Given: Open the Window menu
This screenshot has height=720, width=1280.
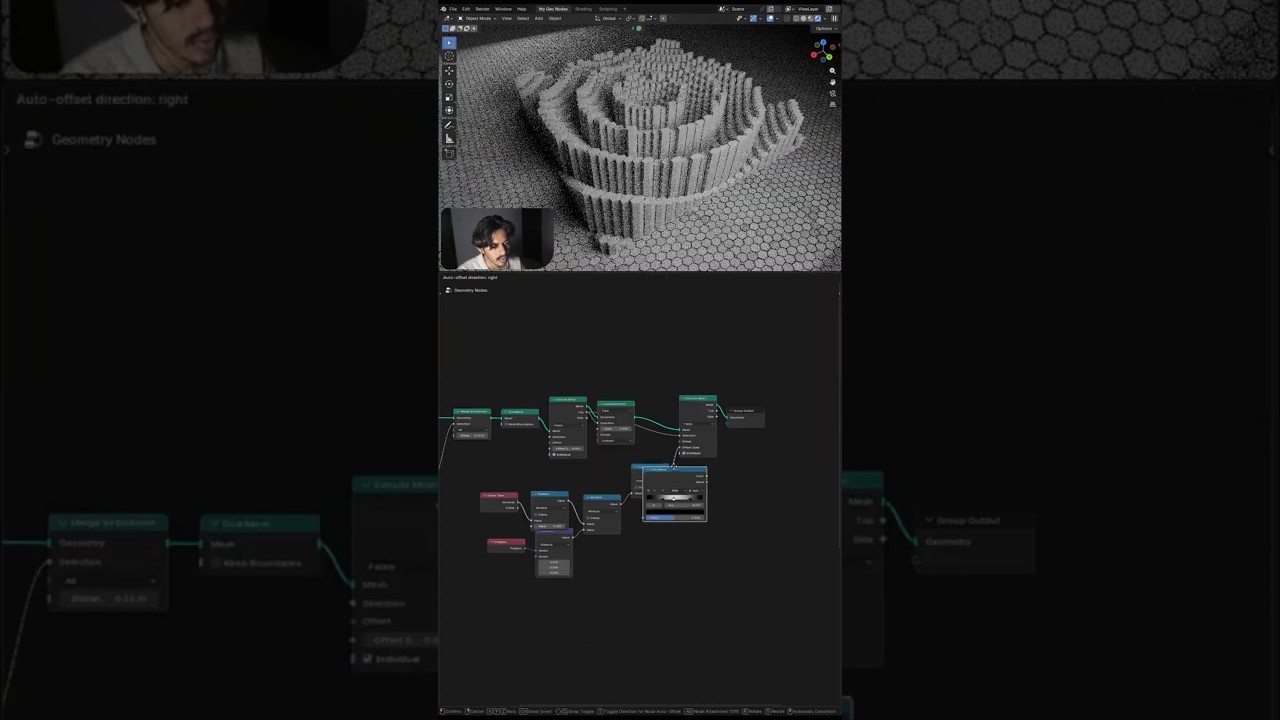Looking at the screenshot, I should (x=503, y=9).
